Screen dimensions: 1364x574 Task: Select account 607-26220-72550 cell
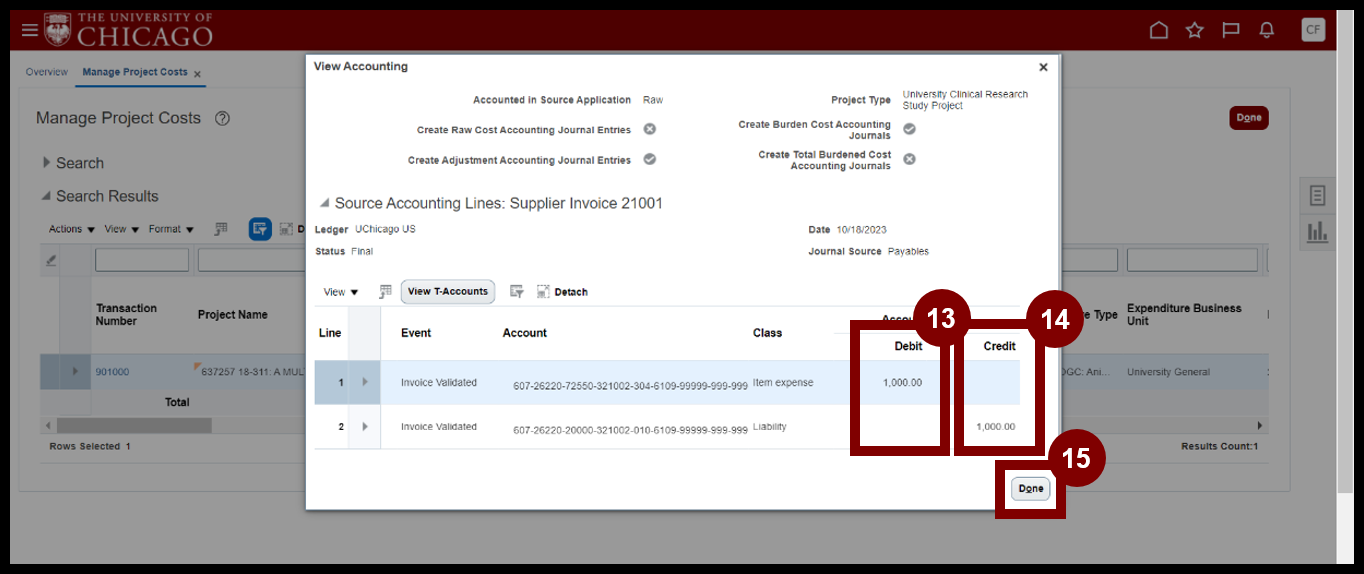(x=630, y=385)
